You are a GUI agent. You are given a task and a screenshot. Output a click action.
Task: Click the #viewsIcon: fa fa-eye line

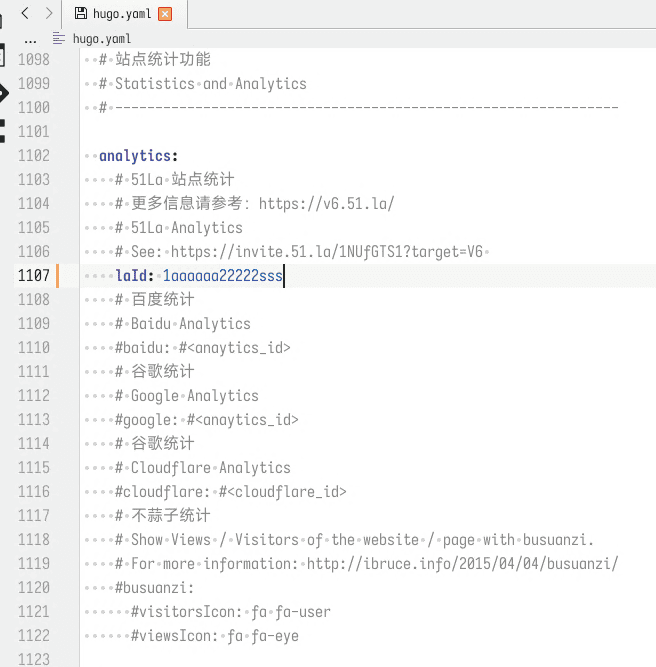214,636
